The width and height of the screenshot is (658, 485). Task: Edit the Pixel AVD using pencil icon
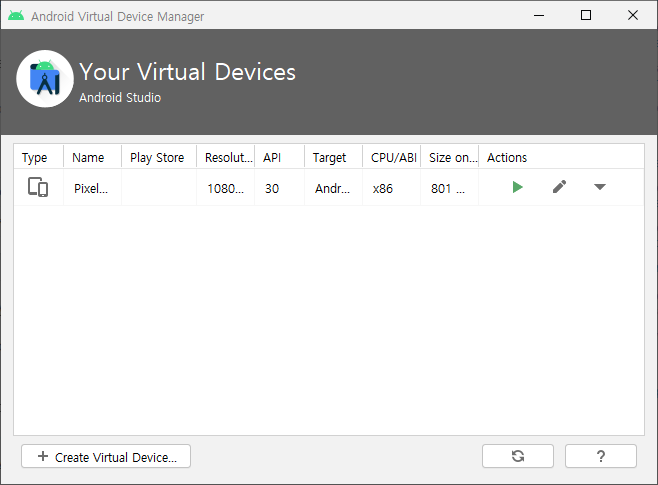tap(559, 187)
